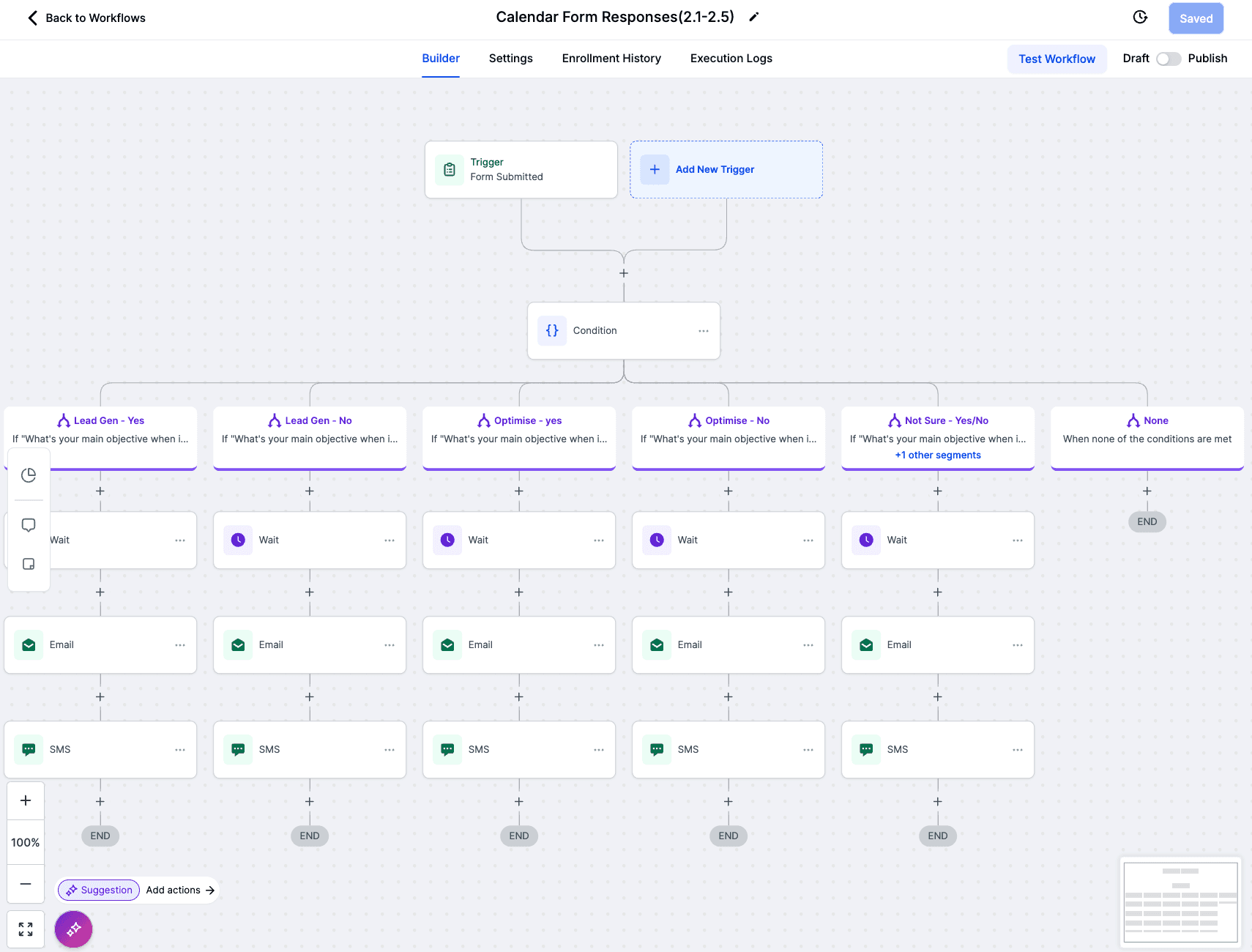Open the Lead Gen - Yes Email node menu
The width and height of the screenshot is (1252, 952).
tap(180, 644)
